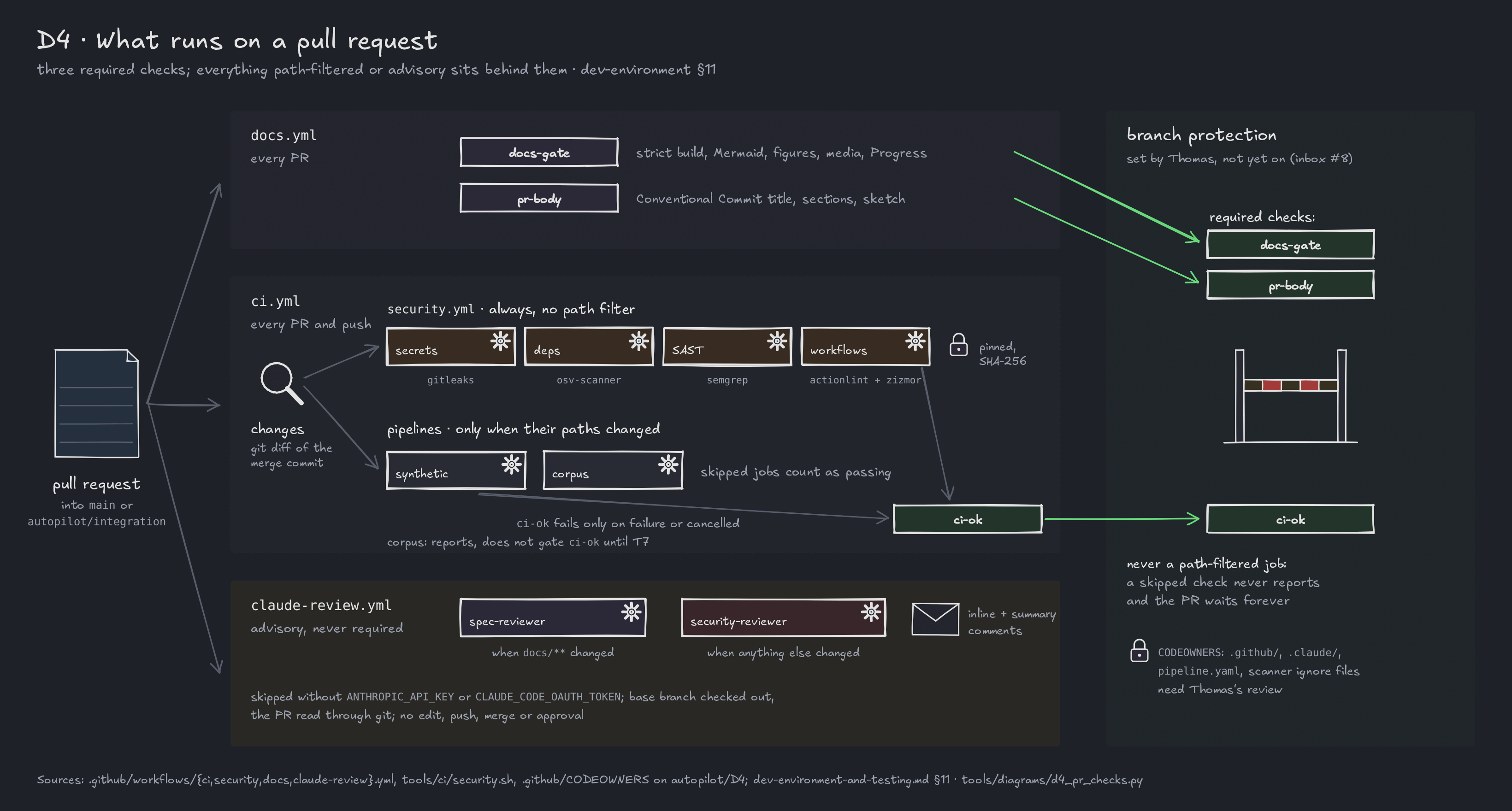Screen dimensions: 1512x811
Task: Click the gear icon in the deps box
Action: coord(638,341)
